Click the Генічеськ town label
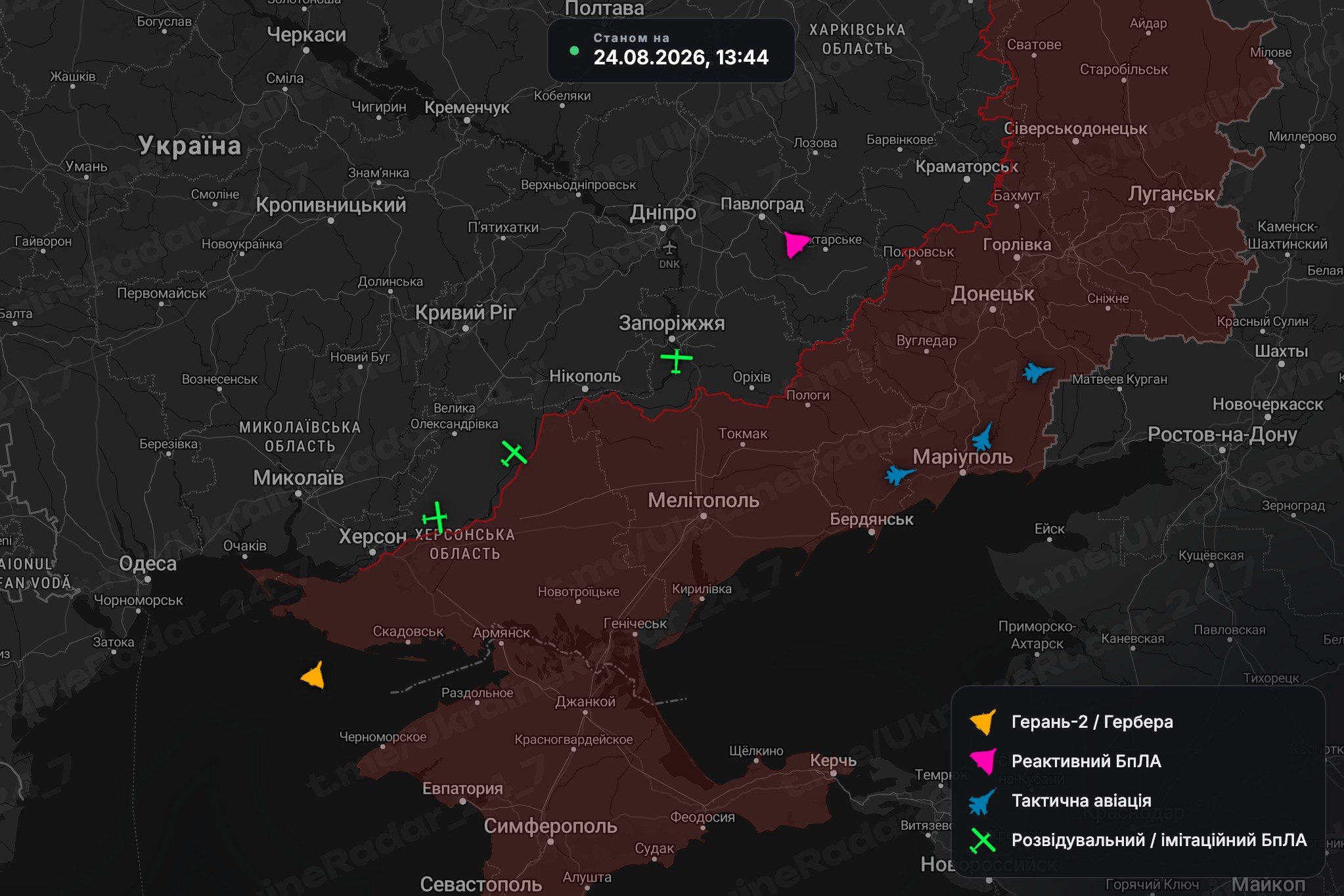1344x896 pixels. 635,624
